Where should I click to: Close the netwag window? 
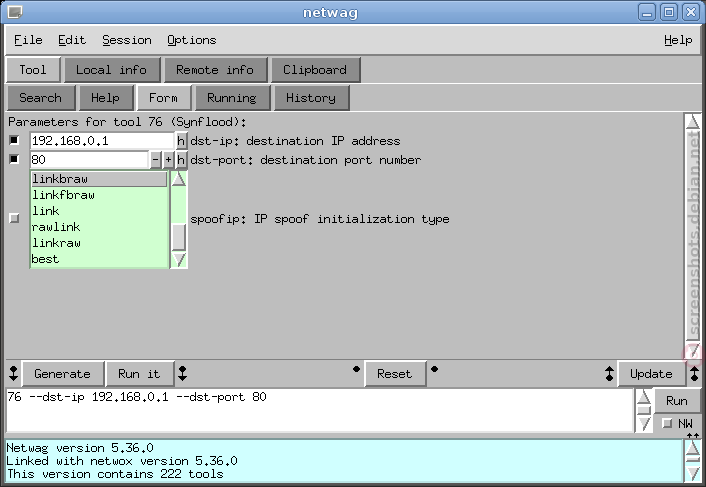[691, 12]
